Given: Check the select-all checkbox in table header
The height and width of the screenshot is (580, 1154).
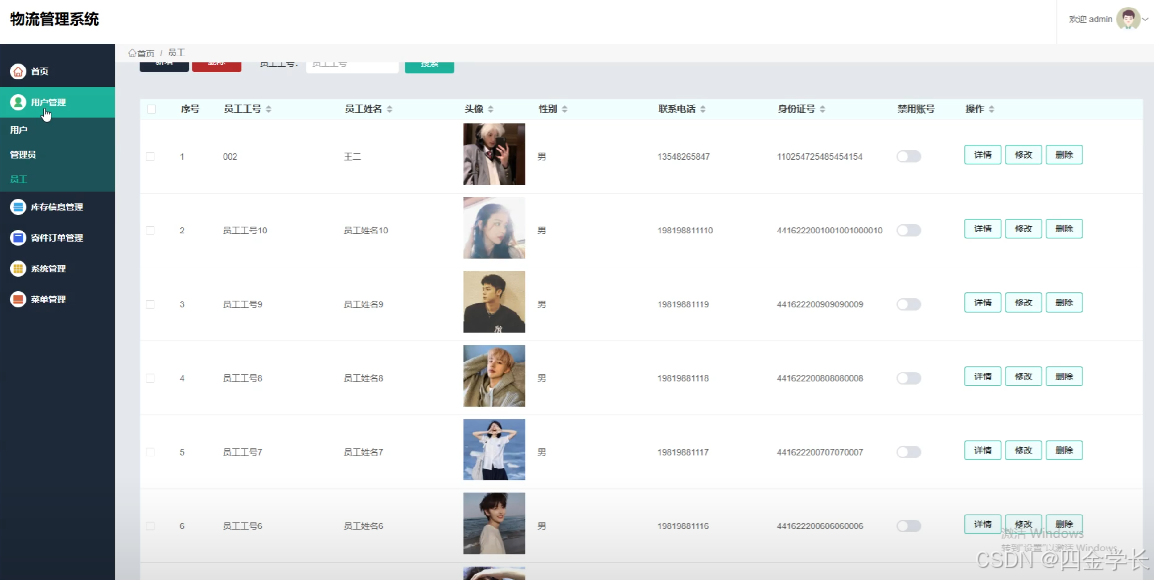Looking at the screenshot, I should click(151, 109).
